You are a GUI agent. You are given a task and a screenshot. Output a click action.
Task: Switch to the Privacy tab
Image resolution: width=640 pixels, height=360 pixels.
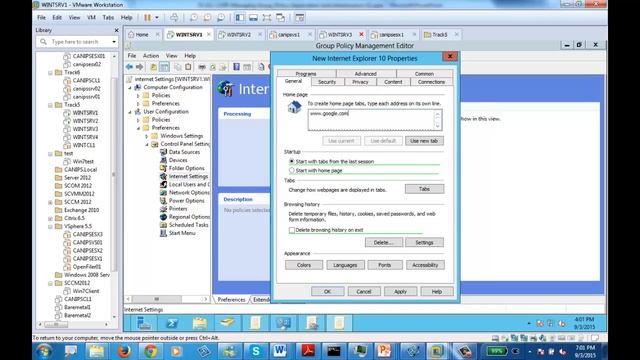[360, 82]
